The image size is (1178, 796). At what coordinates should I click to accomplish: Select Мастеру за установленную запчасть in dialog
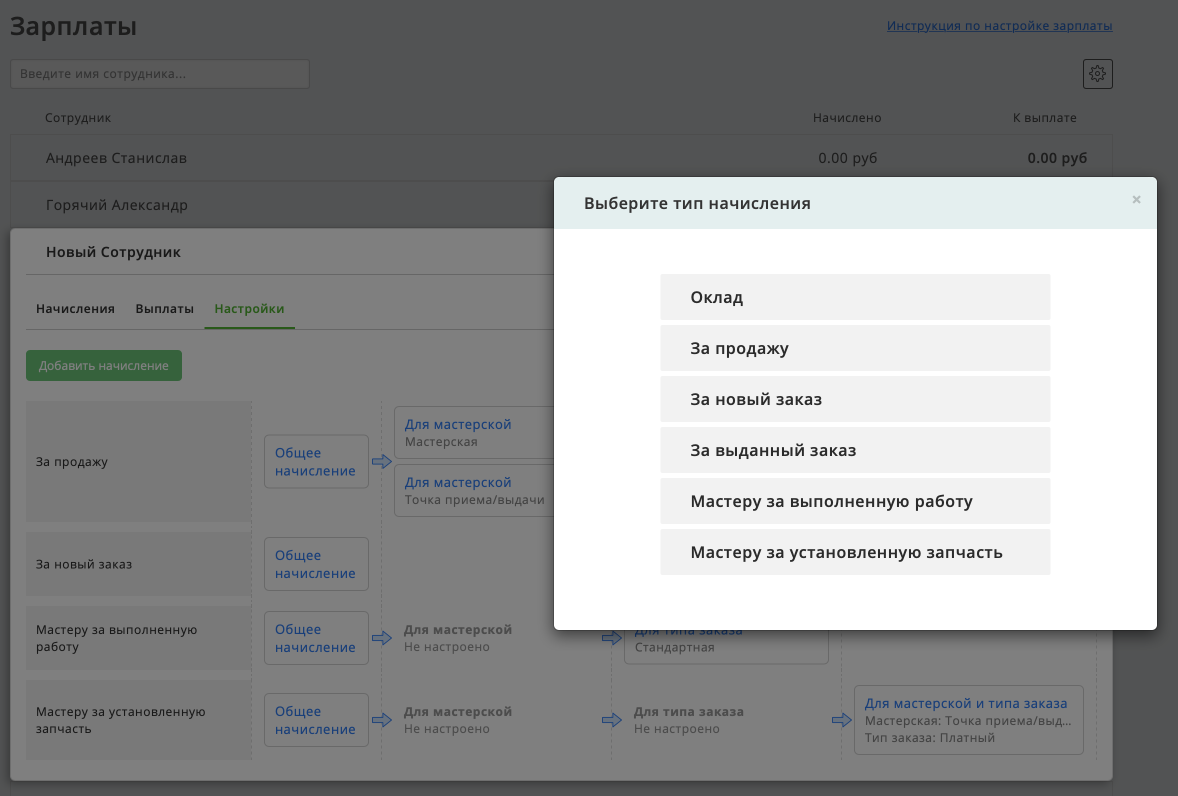(855, 553)
